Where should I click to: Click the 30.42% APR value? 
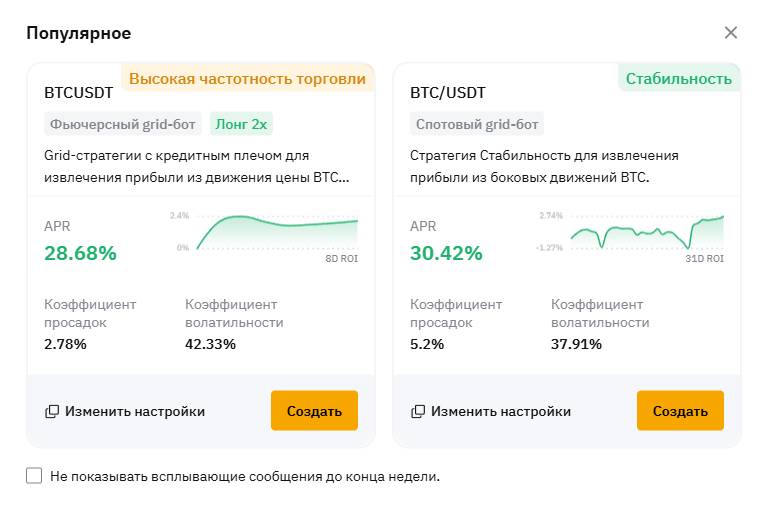click(x=446, y=253)
